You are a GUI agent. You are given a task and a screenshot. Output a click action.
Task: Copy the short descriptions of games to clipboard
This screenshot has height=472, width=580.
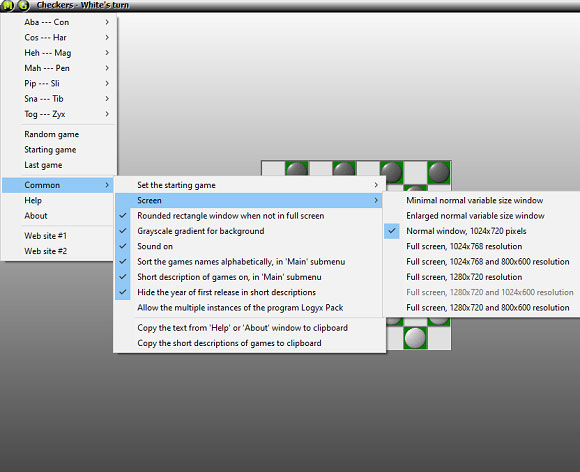[x=249, y=343]
